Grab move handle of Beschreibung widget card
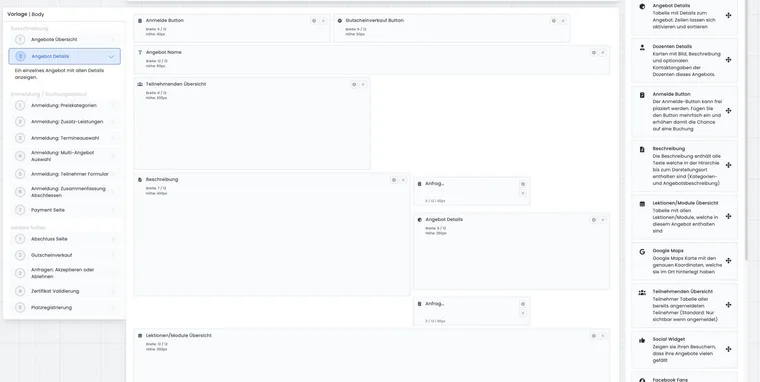The image size is (760, 382). point(728,165)
